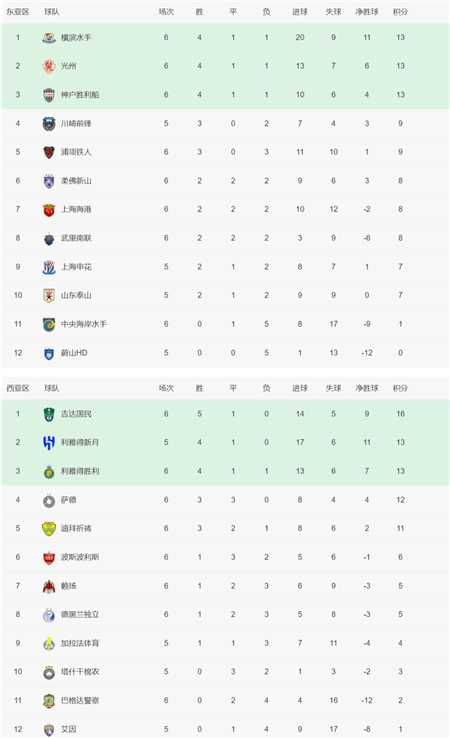This screenshot has height=738, width=450.
Task: Open the 利雅得新月 blue logo
Action: click(x=49, y=442)
